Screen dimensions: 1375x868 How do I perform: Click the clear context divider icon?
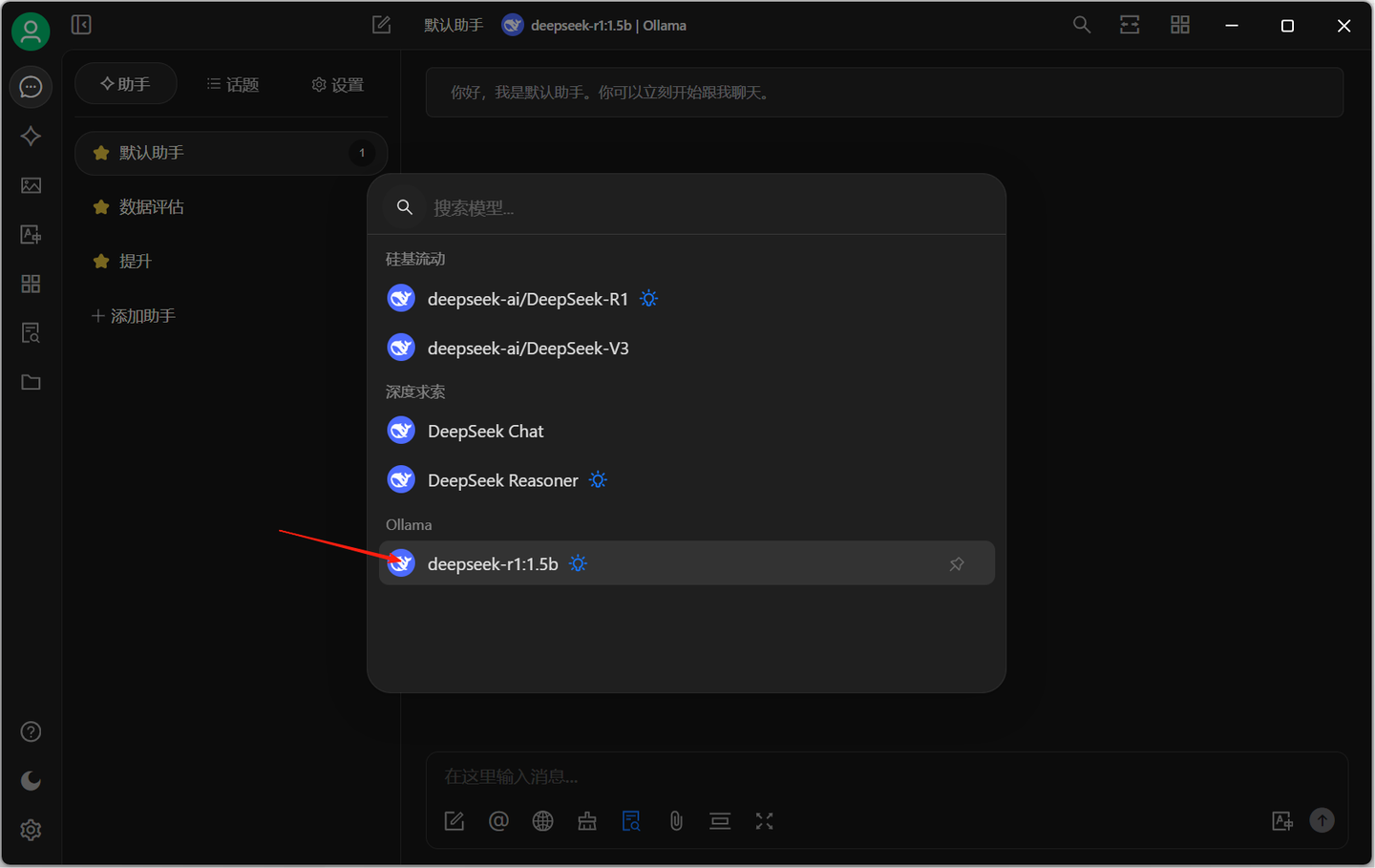pos(720,821)
